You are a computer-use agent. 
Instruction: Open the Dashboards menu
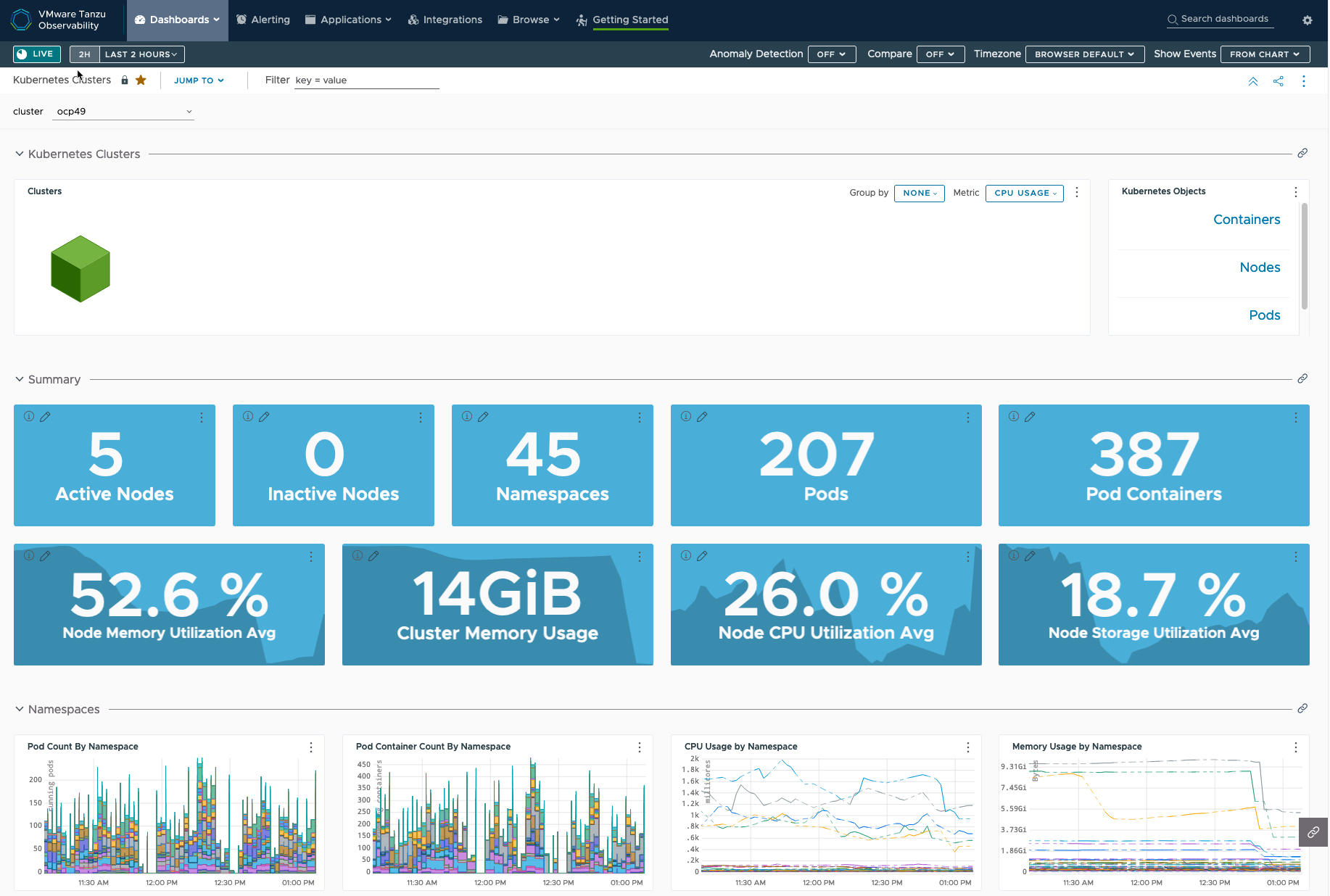tap(178, 20)
